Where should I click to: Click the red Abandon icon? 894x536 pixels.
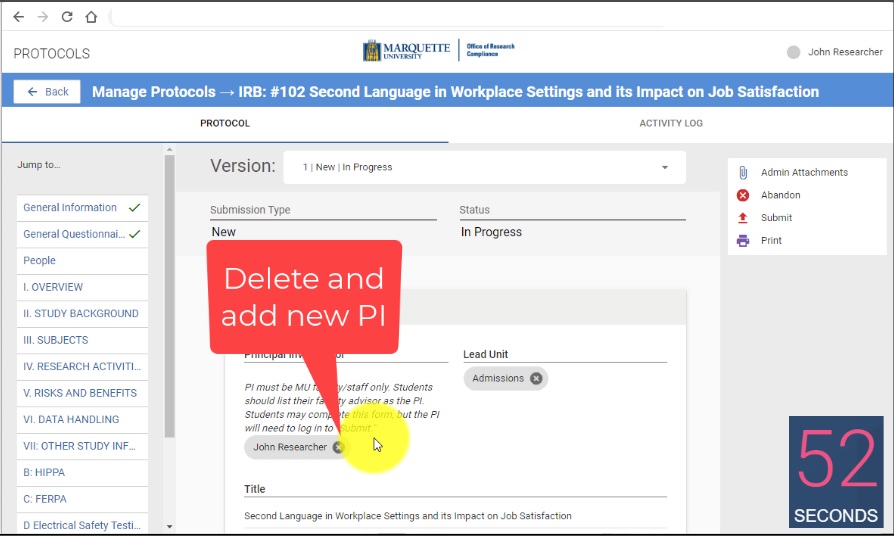(x=743, y=196)
